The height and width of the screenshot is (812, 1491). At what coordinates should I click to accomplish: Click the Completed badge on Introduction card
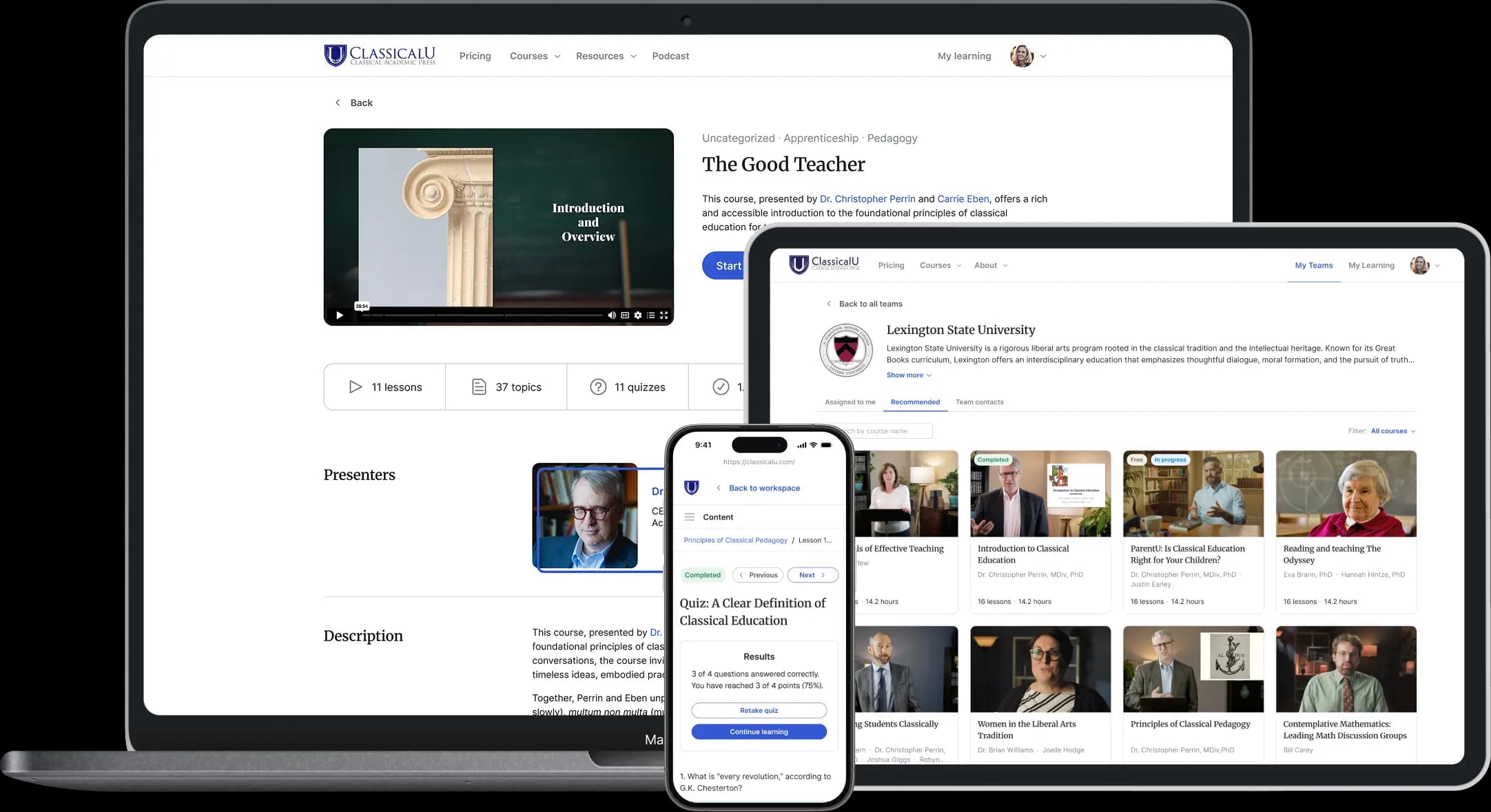pyautogui.click(x=993, y=459)
